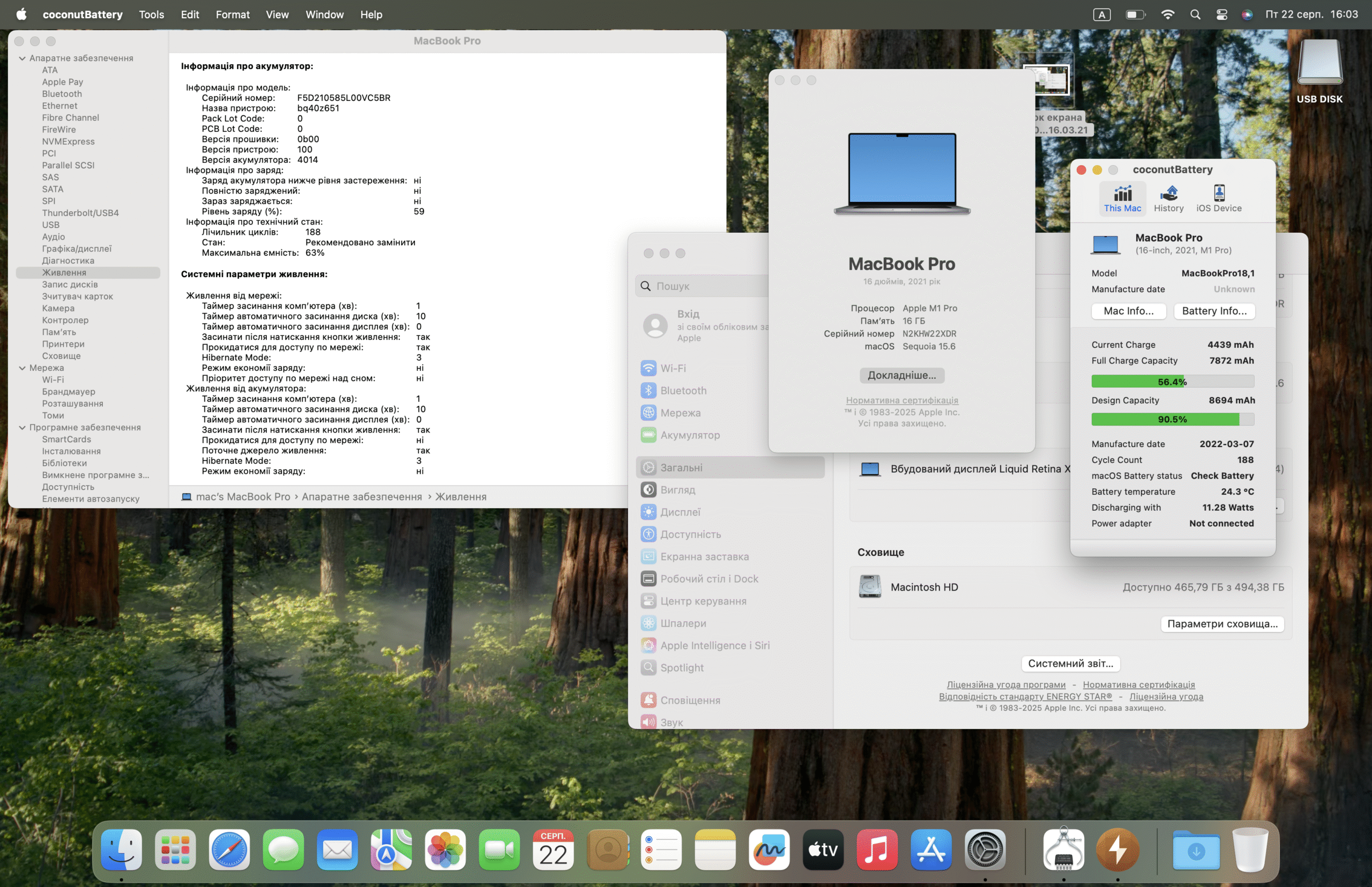
Task: Click the Mac Info... button
Action: (1128, 311)
